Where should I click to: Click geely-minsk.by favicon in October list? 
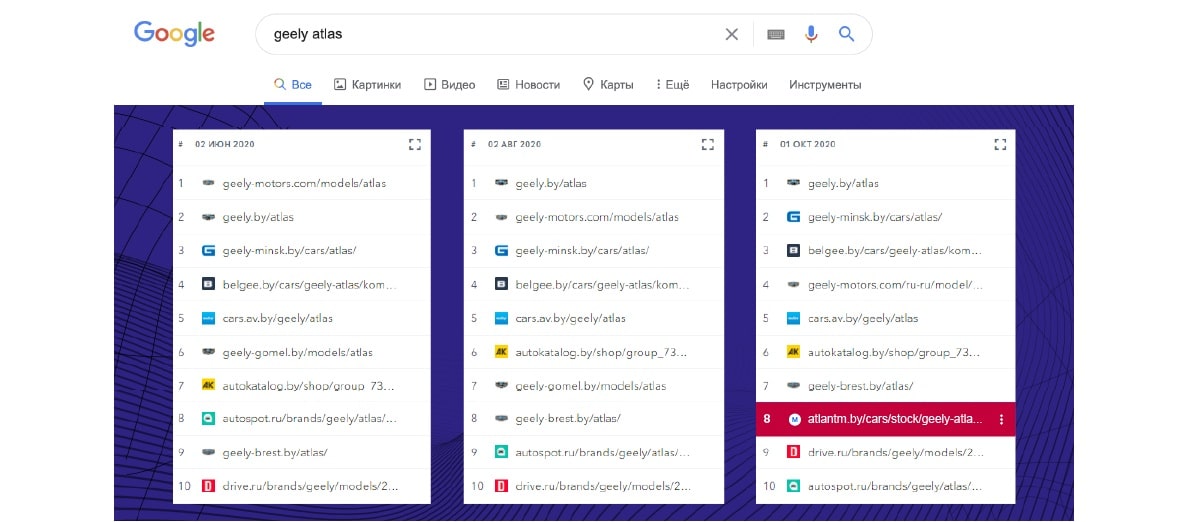pos(794,217)
